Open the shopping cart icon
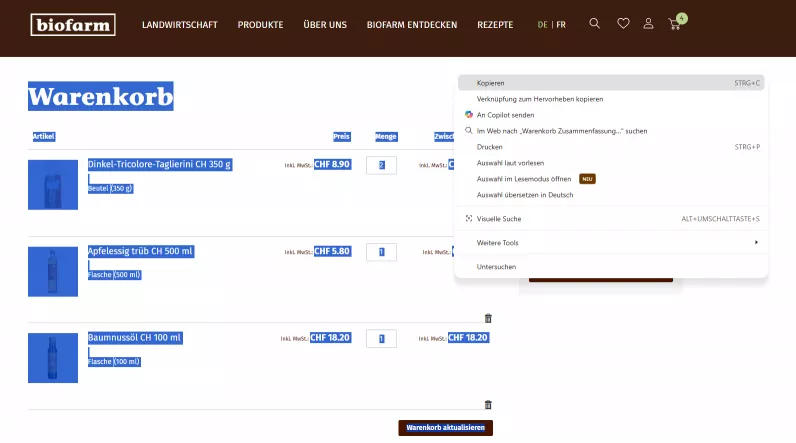The height and width of the screenshot is (443, 796). [676, 23]
